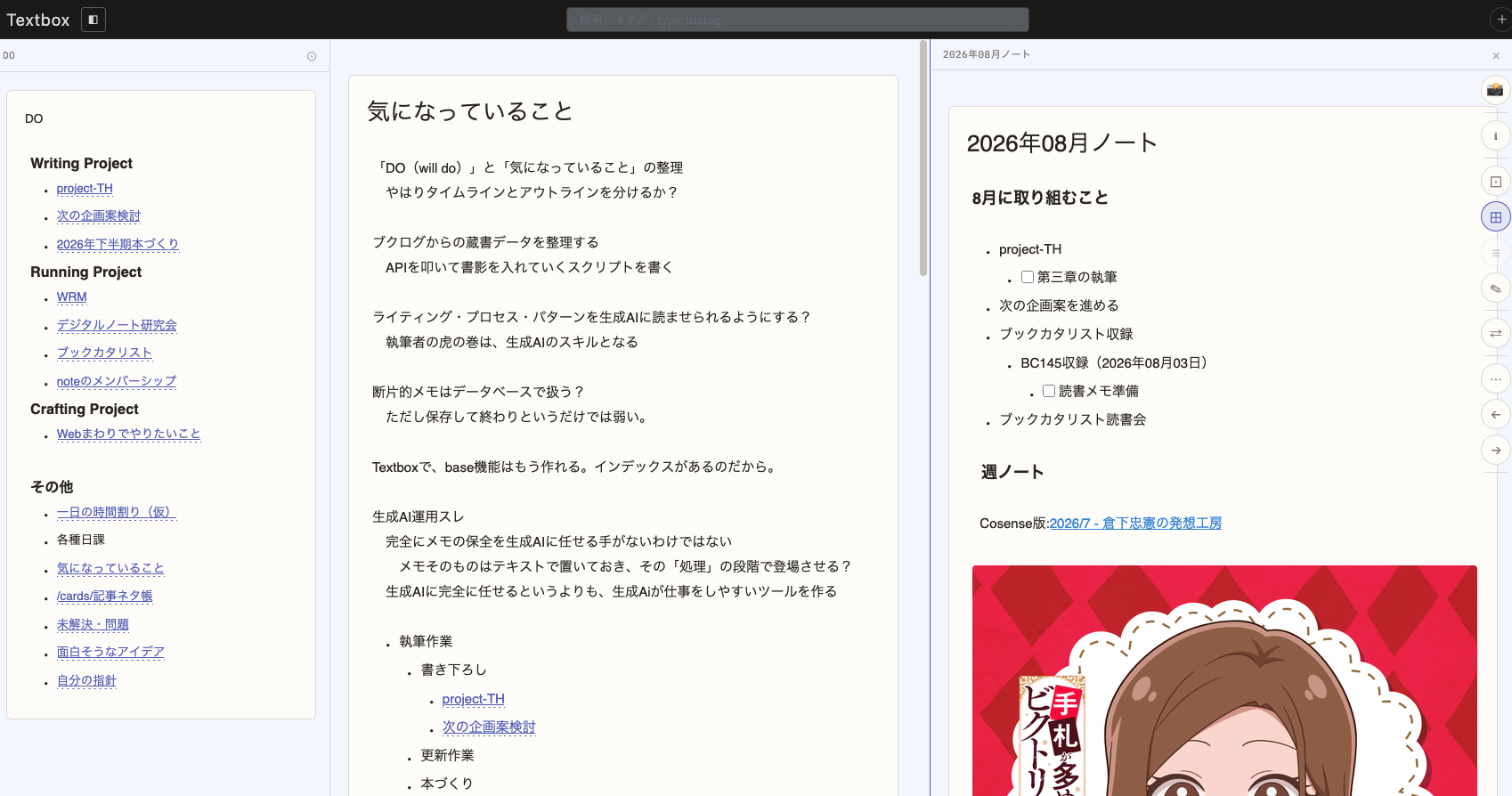Open 面白そうなアイデア link
Viewport: 1512px width, 796px height.
pos(110,653)
